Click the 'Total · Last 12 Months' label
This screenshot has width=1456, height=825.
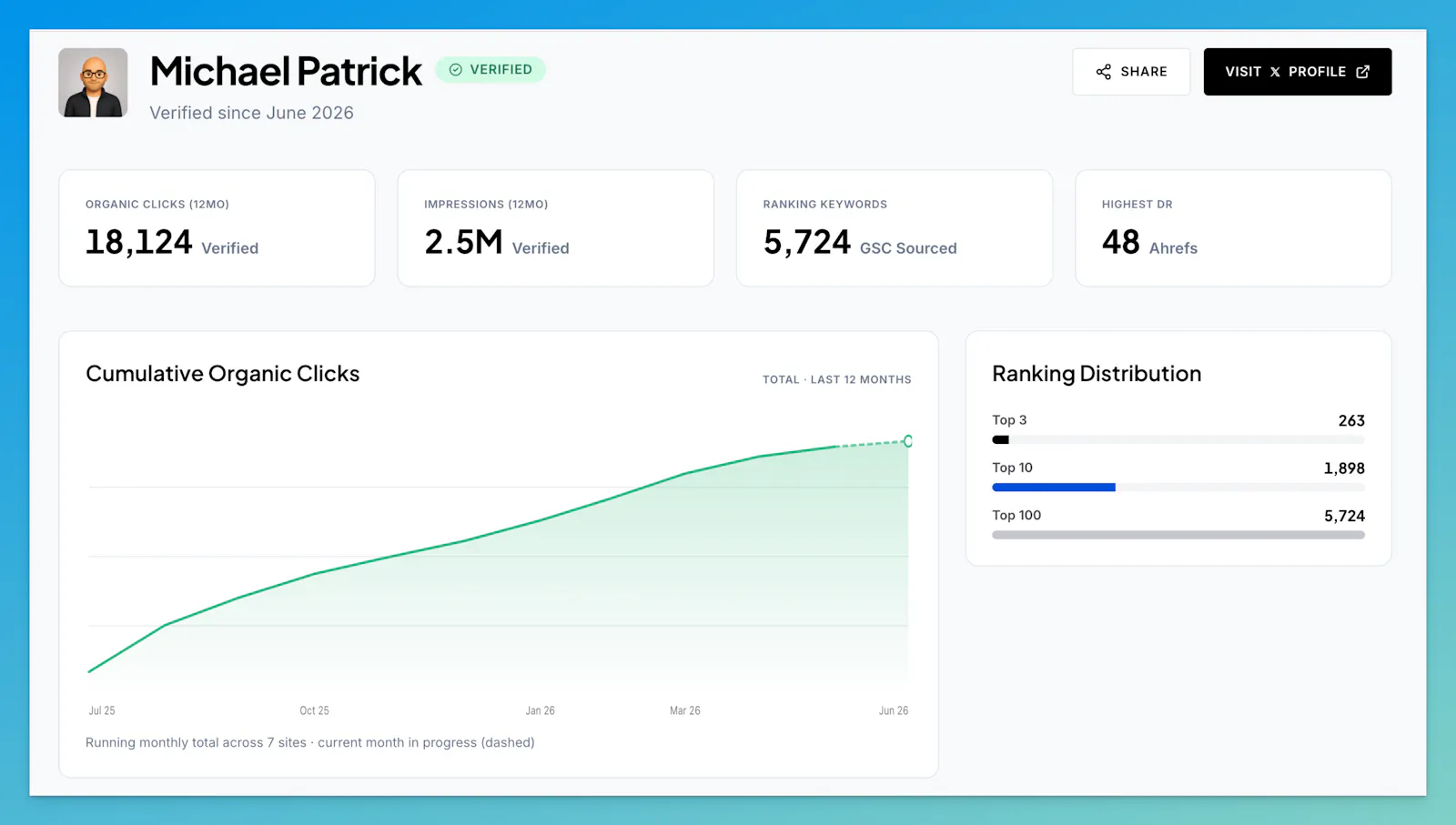837,379
